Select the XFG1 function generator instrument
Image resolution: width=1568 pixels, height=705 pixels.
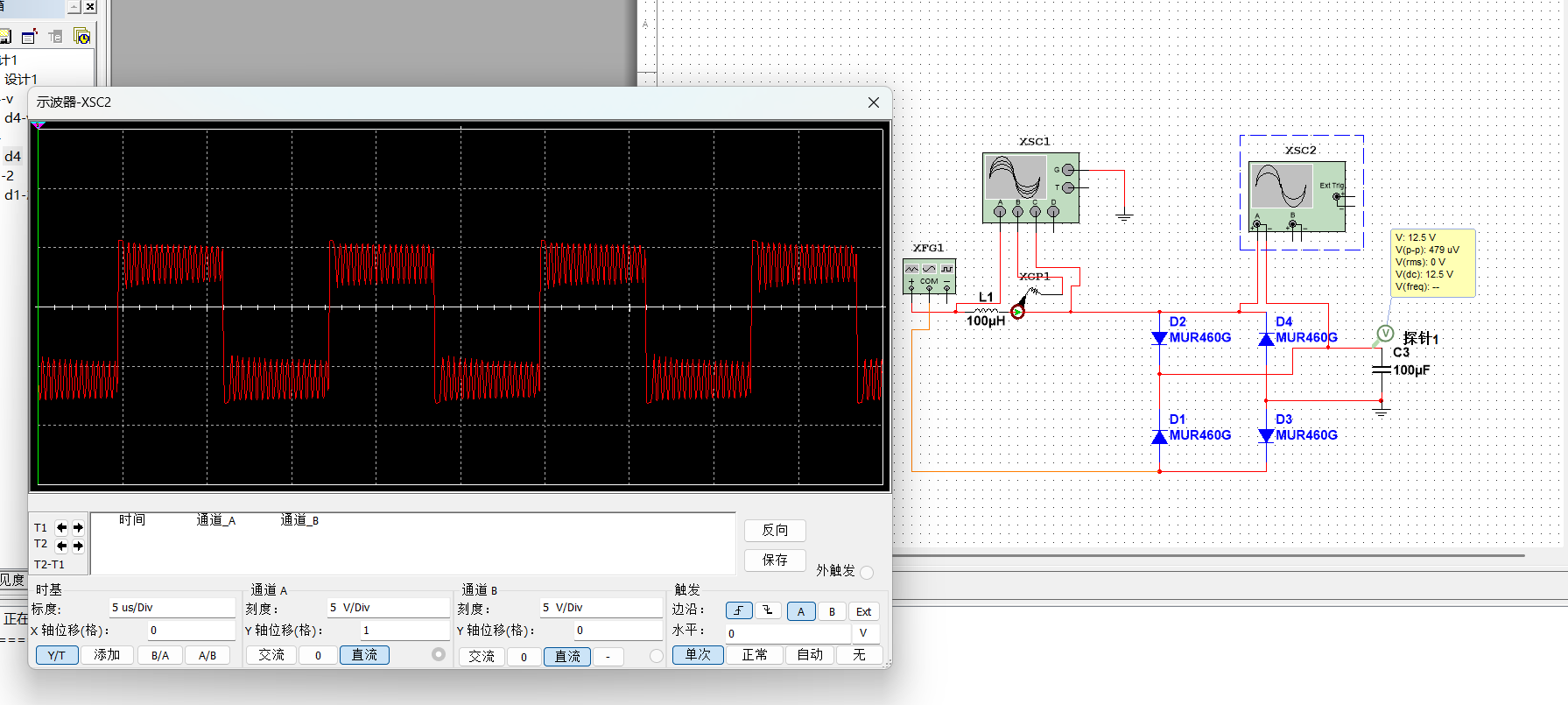click(x=929, y=277)
